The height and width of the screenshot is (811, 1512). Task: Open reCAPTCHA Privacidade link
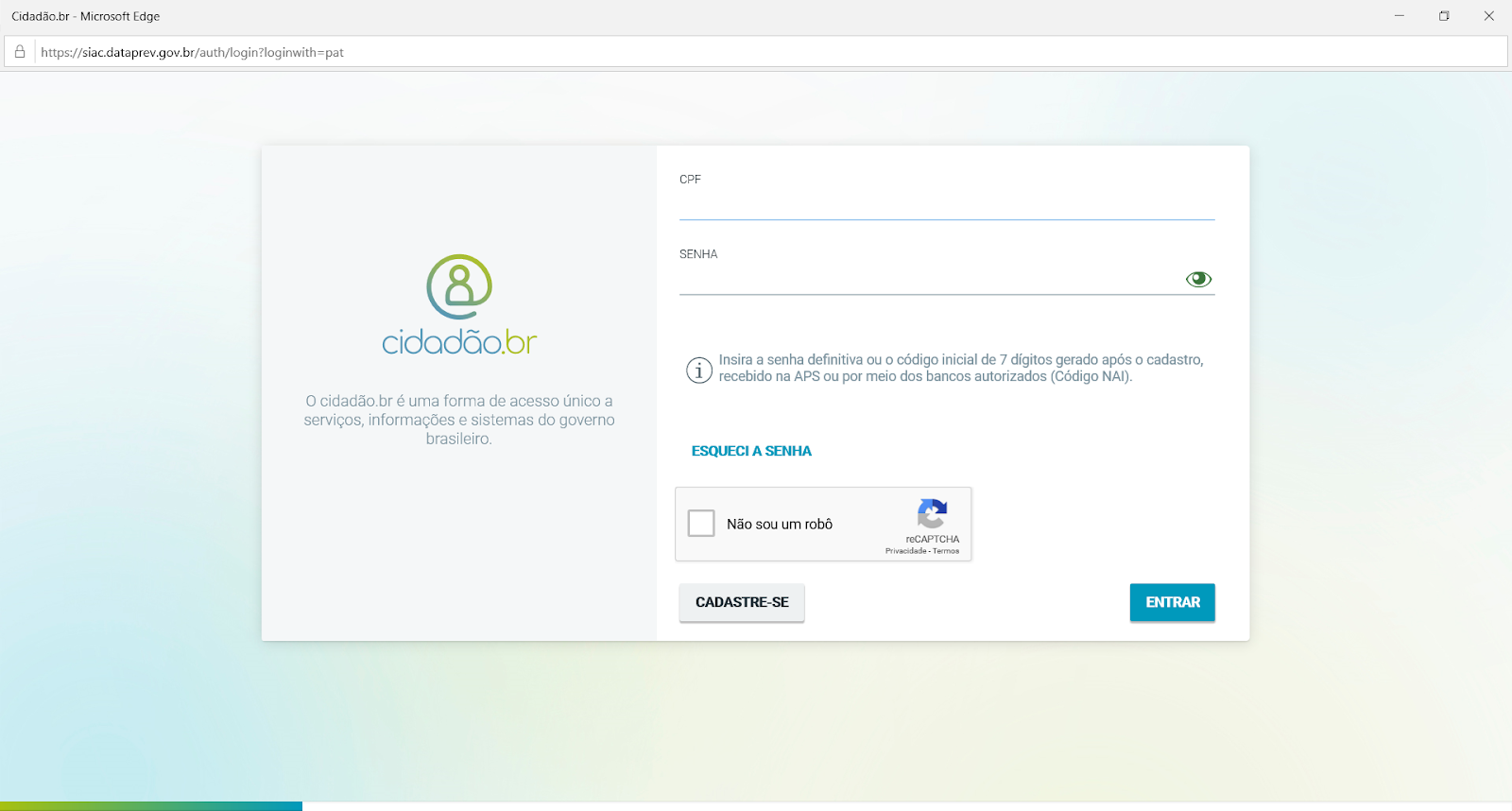click(x=905, y=551)
